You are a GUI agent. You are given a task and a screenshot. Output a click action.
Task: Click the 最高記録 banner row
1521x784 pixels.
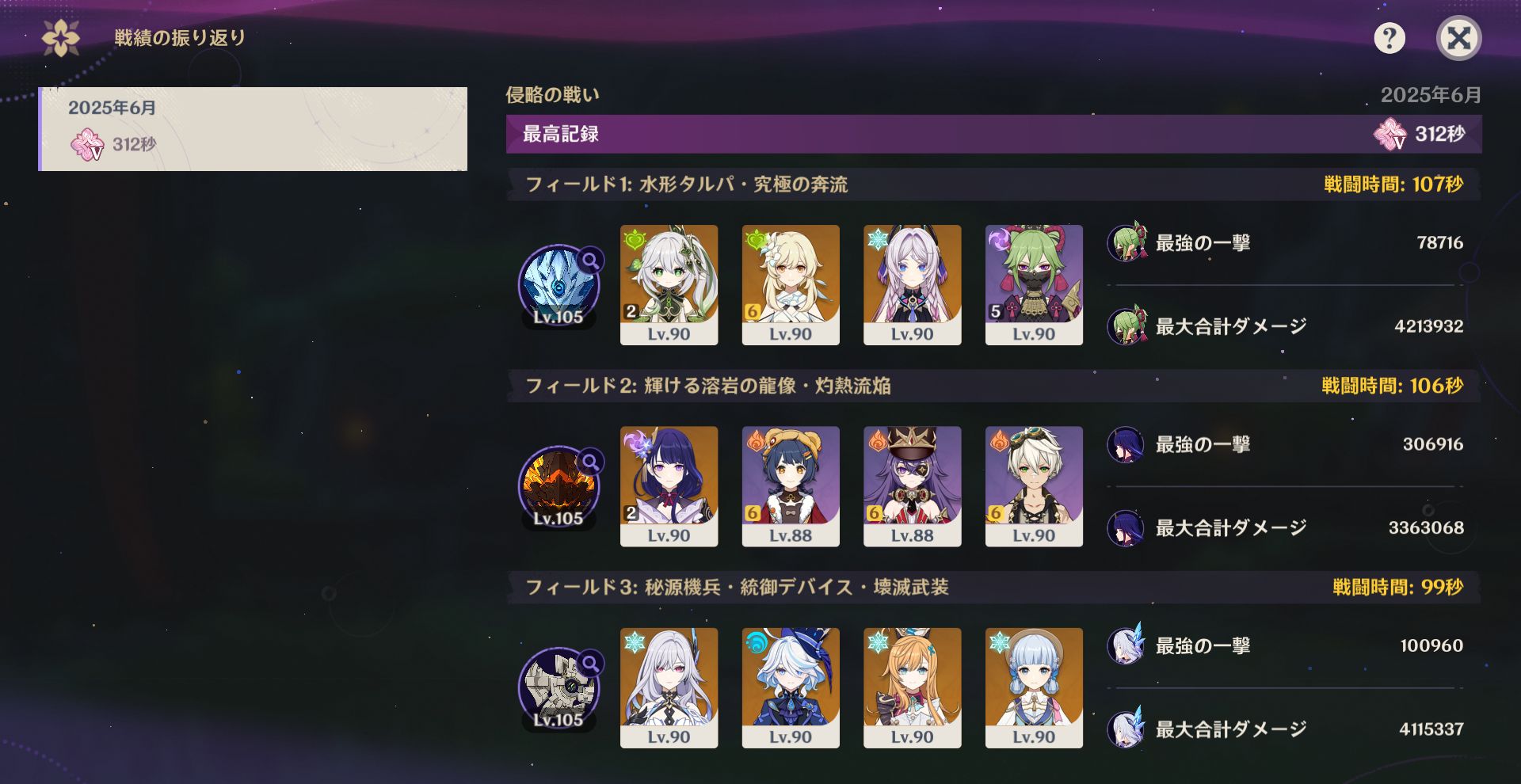993,134
